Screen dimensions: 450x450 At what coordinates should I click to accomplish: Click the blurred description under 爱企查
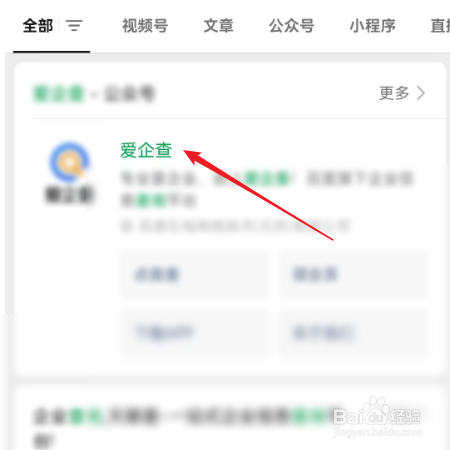[x=267, y=189]
